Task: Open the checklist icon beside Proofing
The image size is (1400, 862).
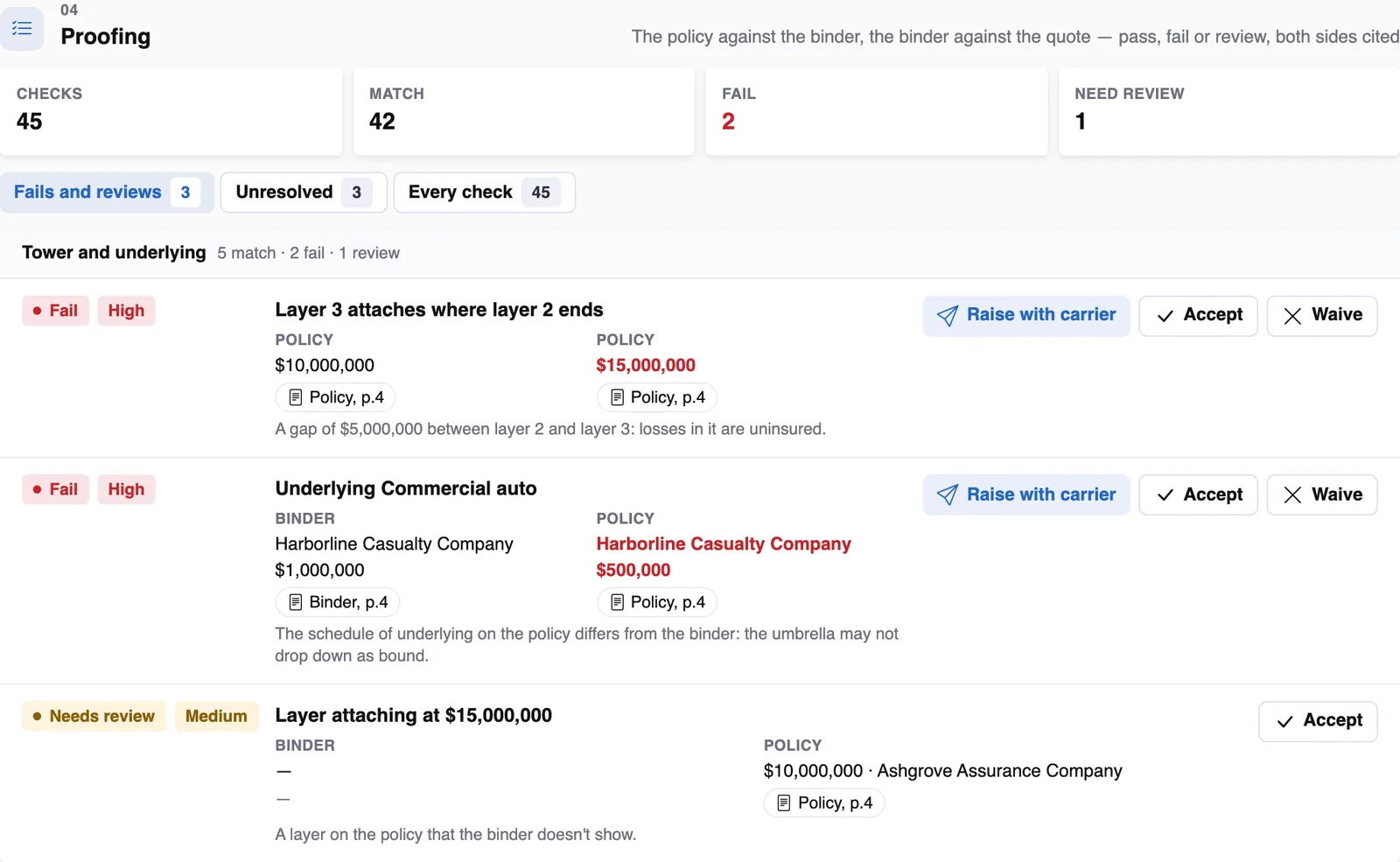Action: click(22, 28)
